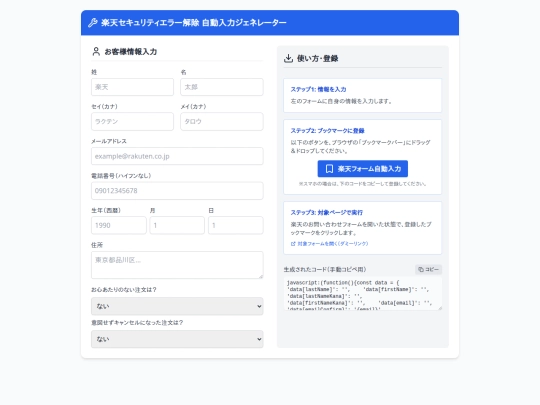Click the text 左のフォームに自身の情報を入力します。
540x405 pixels.
click(341, 101)
